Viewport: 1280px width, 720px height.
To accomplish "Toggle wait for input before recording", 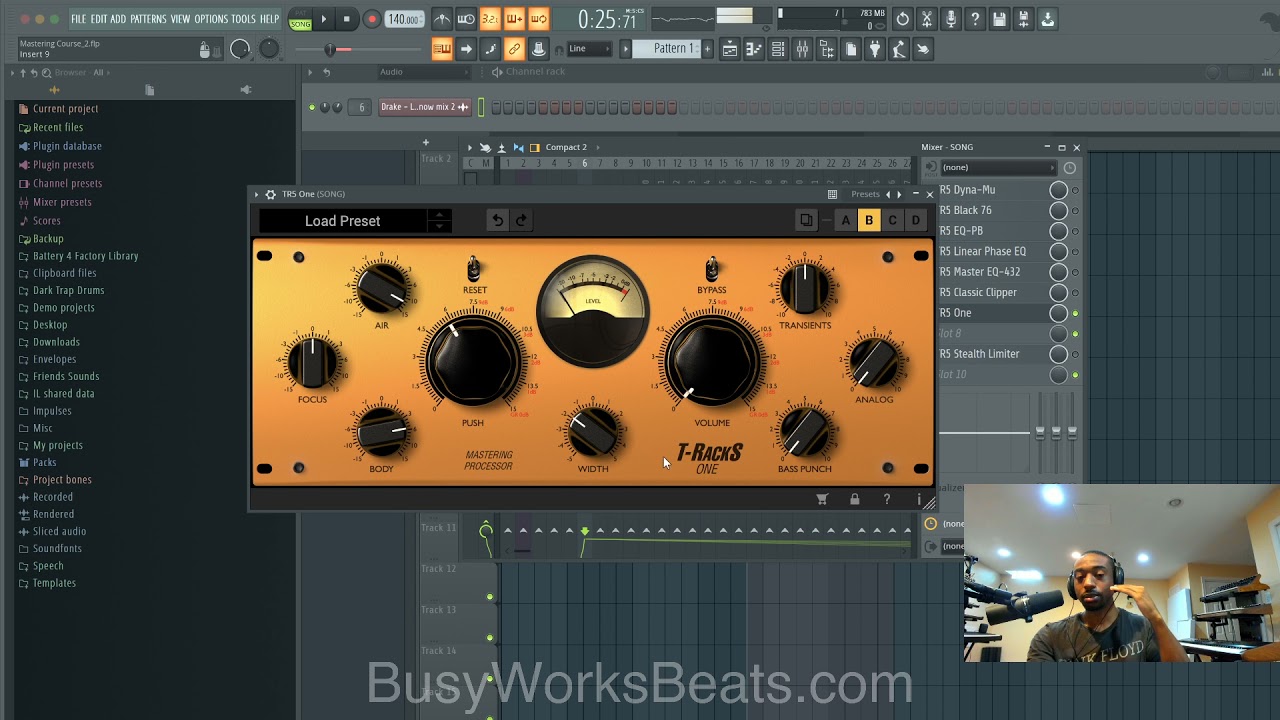I will [466, 19].
